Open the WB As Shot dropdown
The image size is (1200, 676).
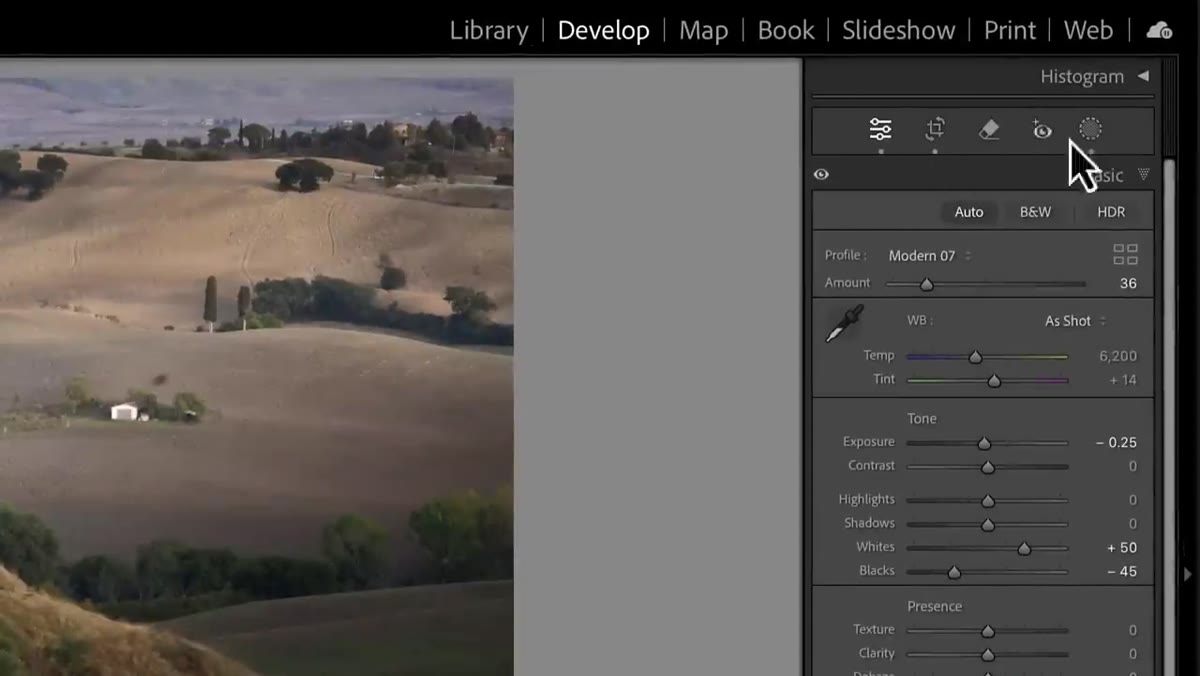[1075, 321]
